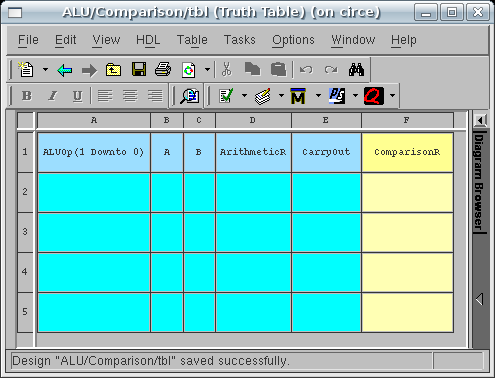Open the View menu
Image resolution: width=495 pixels, height=378 pixels.
[x=106, y=40]
